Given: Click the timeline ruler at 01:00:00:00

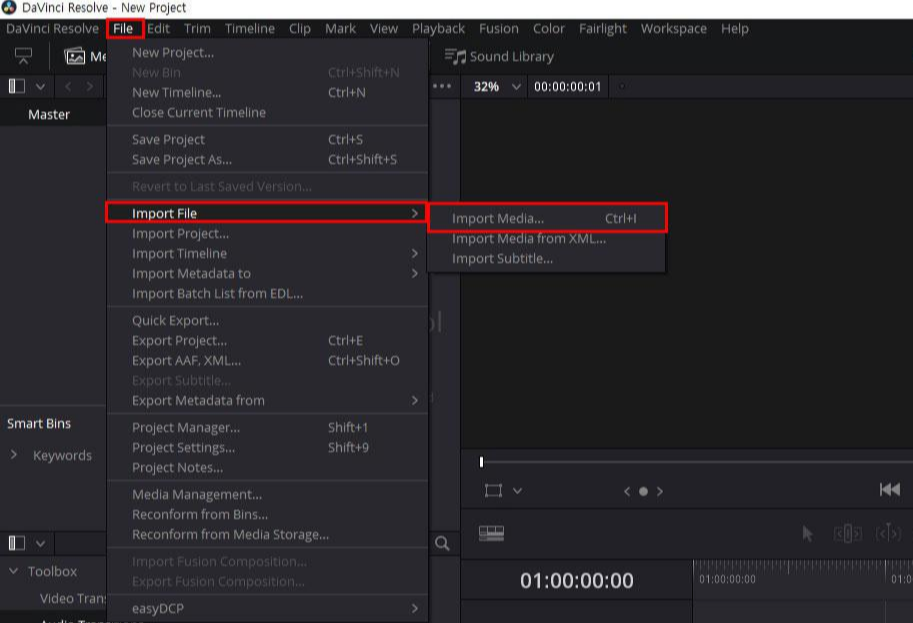Looking at the screenshot, I should click(x=727, y=579).
